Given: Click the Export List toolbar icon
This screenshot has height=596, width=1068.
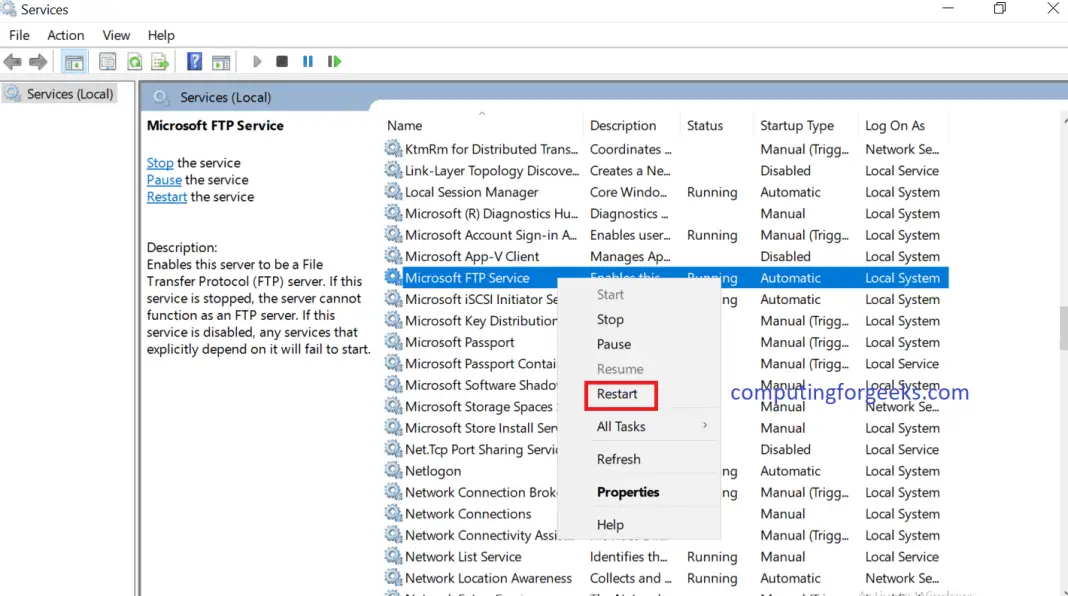Looking at the screenshot, I should (x=160, y=61).
